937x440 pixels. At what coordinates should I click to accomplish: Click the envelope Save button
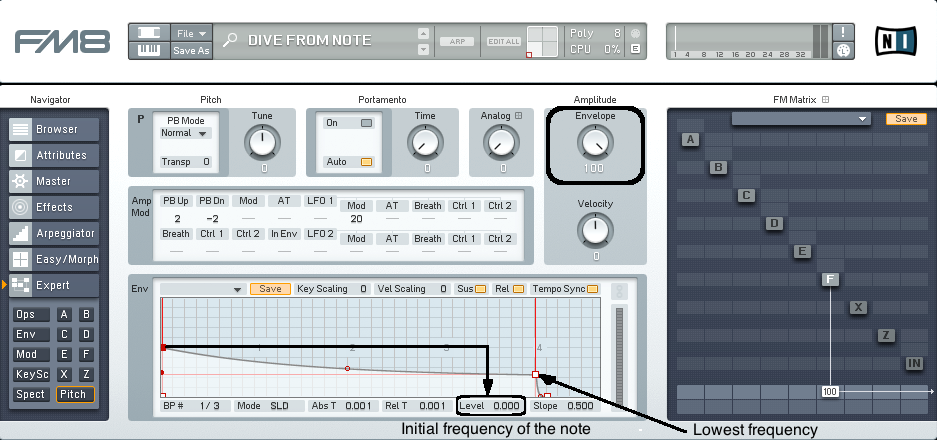(270, 289)
